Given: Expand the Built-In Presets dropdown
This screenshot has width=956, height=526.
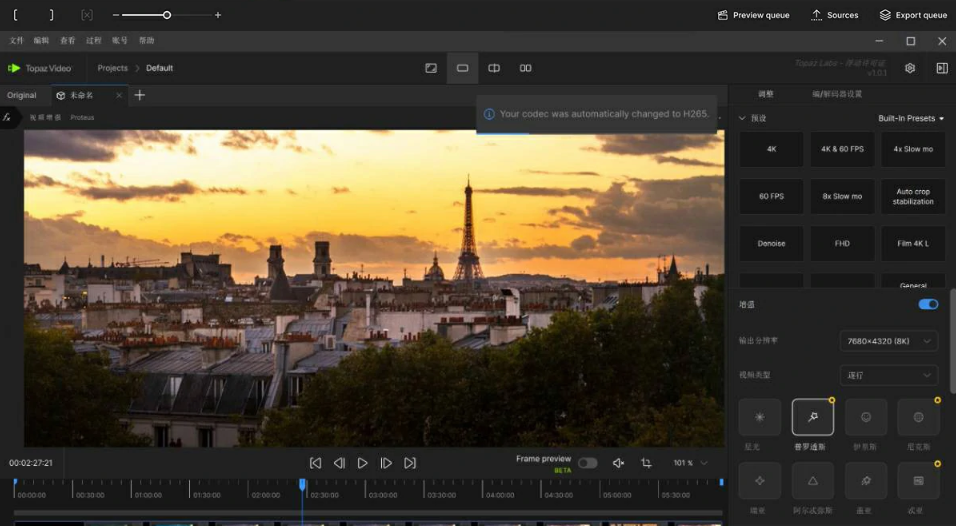Looking at the screenshot, I should click(911, 118).
